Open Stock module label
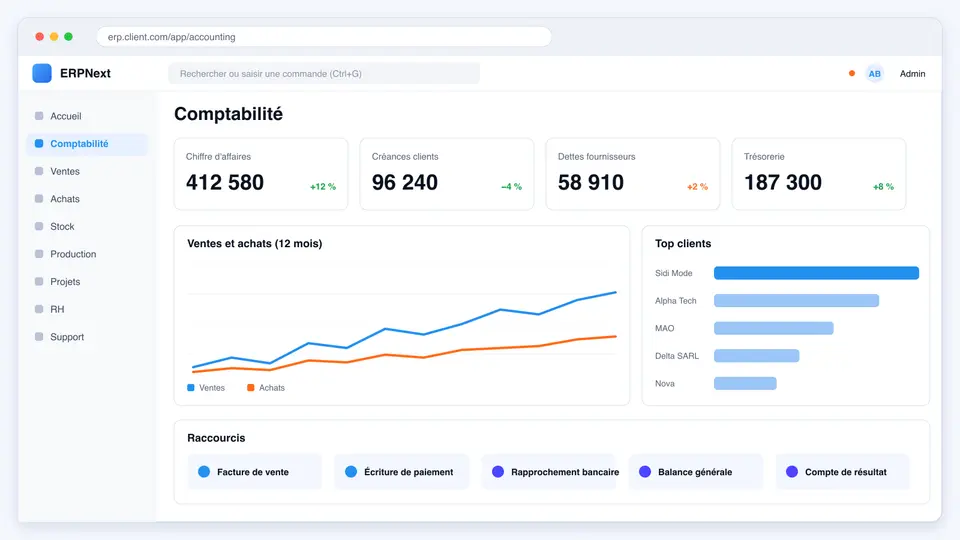The width and height of the screenshot is (960, 540). [x=62, y=226]
